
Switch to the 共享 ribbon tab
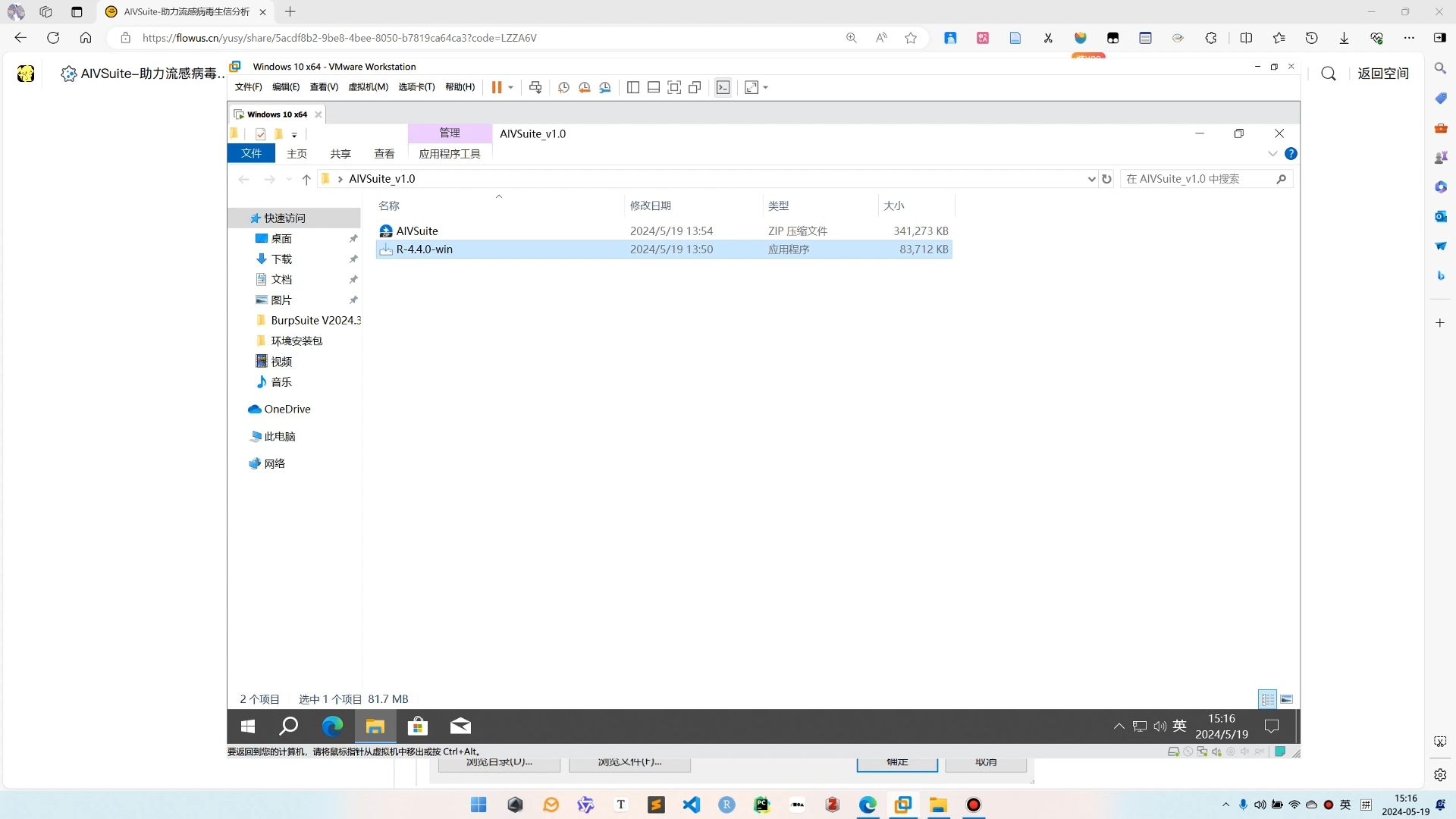pyautogui.click(x=340, y=154)
